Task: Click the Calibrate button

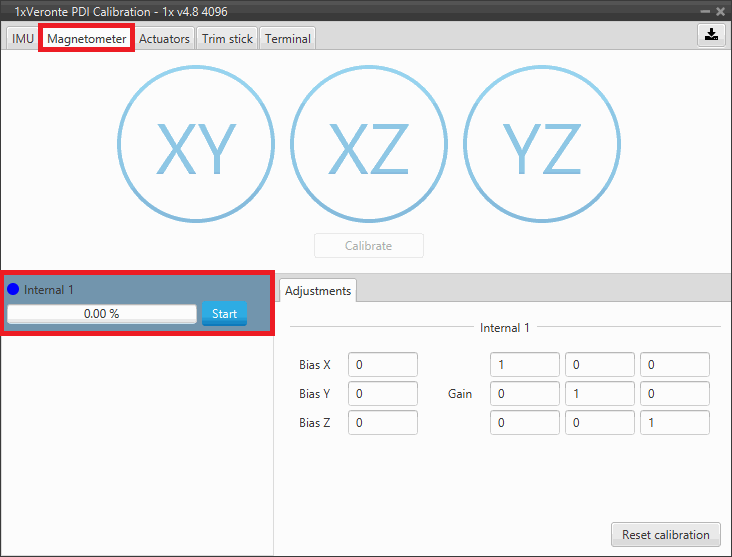Action: coord(369,246)
